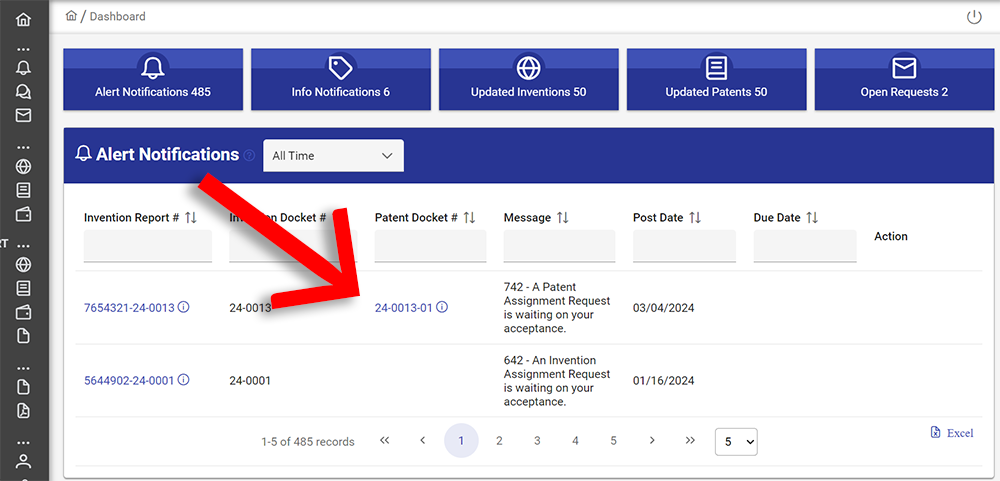The width and height of the screenshot is (1000, 481).
Task: Go to next page of records
Action: coord(652,441)
